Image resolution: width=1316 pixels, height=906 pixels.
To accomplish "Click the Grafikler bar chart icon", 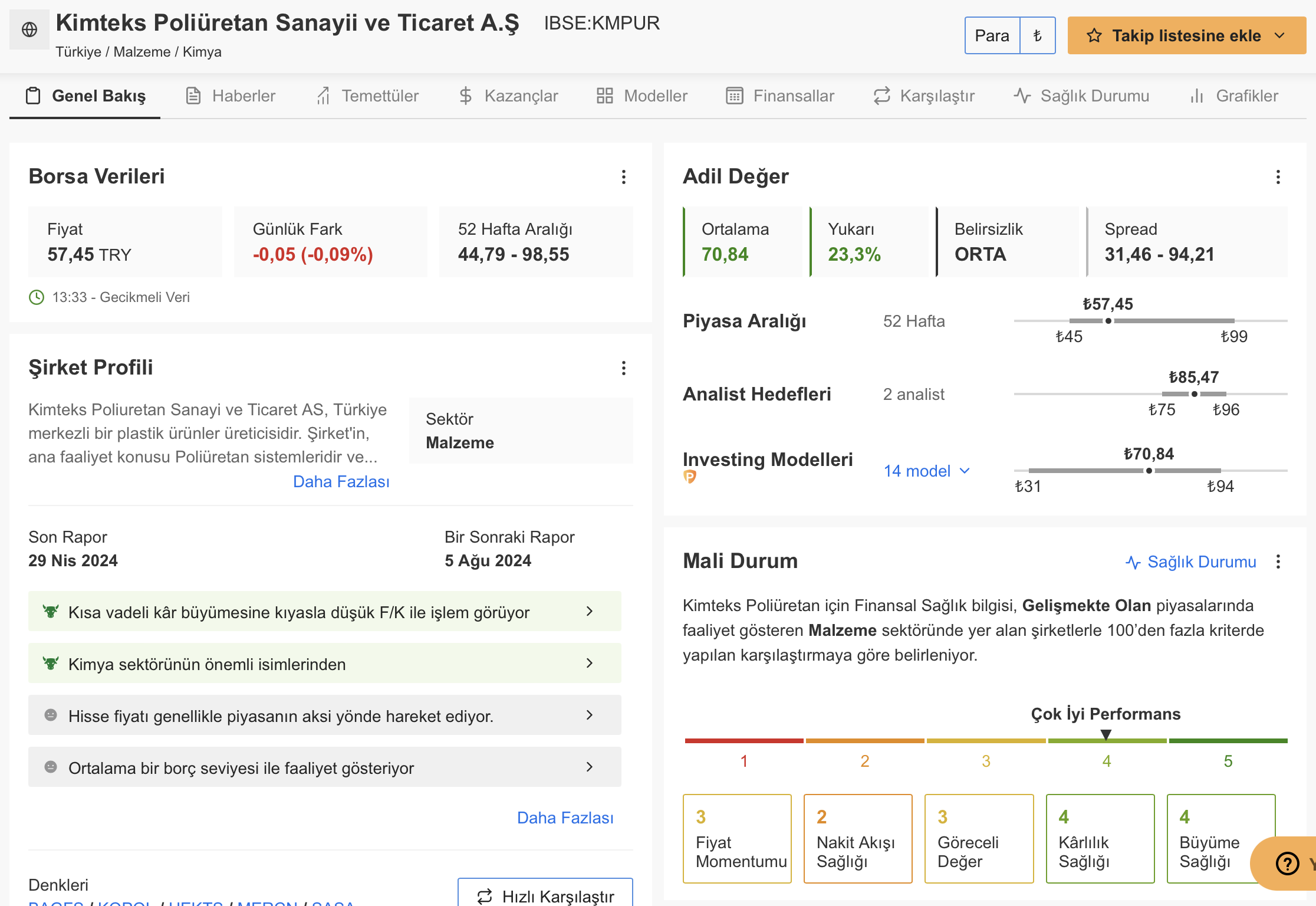I will pyautogui.click(x=1197, y=96).
